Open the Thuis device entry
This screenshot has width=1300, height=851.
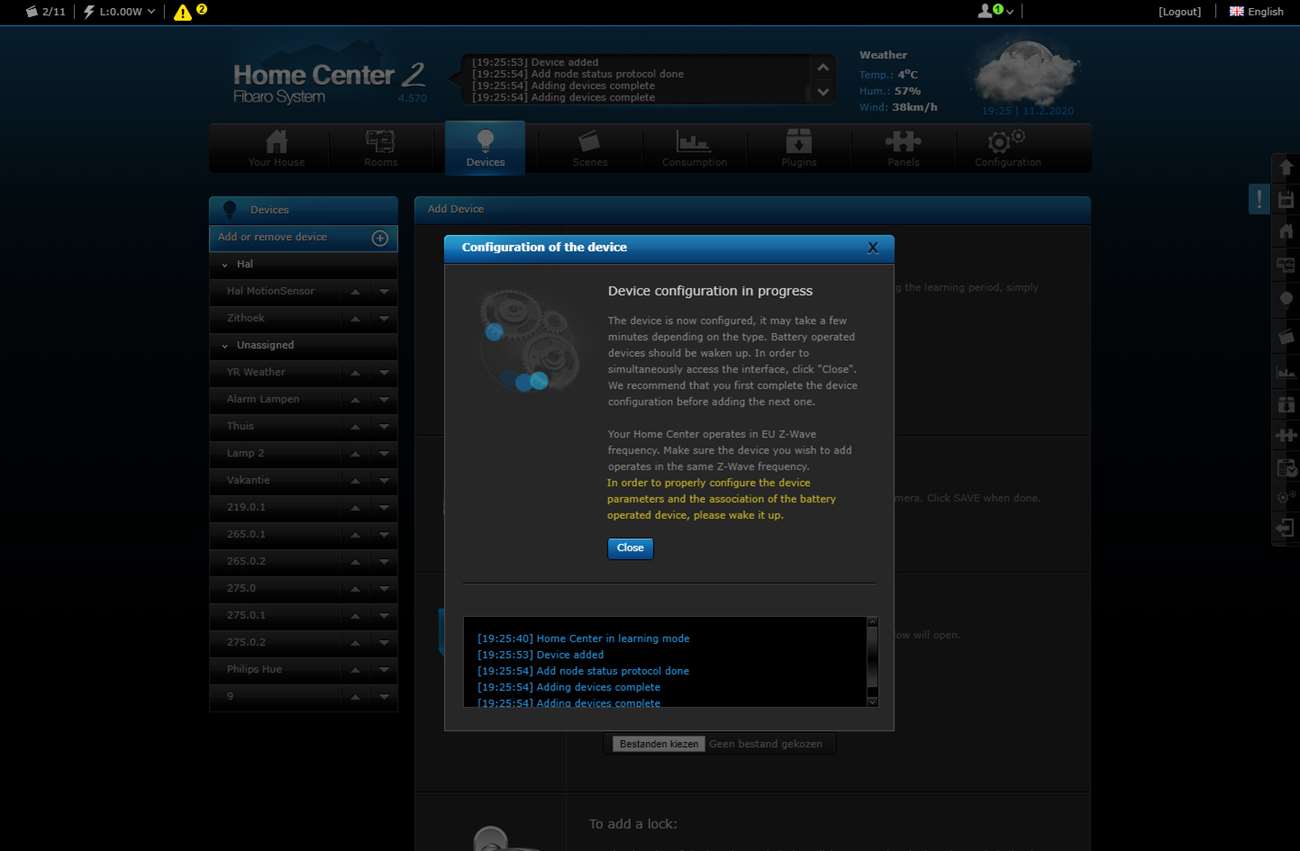click(x=240, y=426)
